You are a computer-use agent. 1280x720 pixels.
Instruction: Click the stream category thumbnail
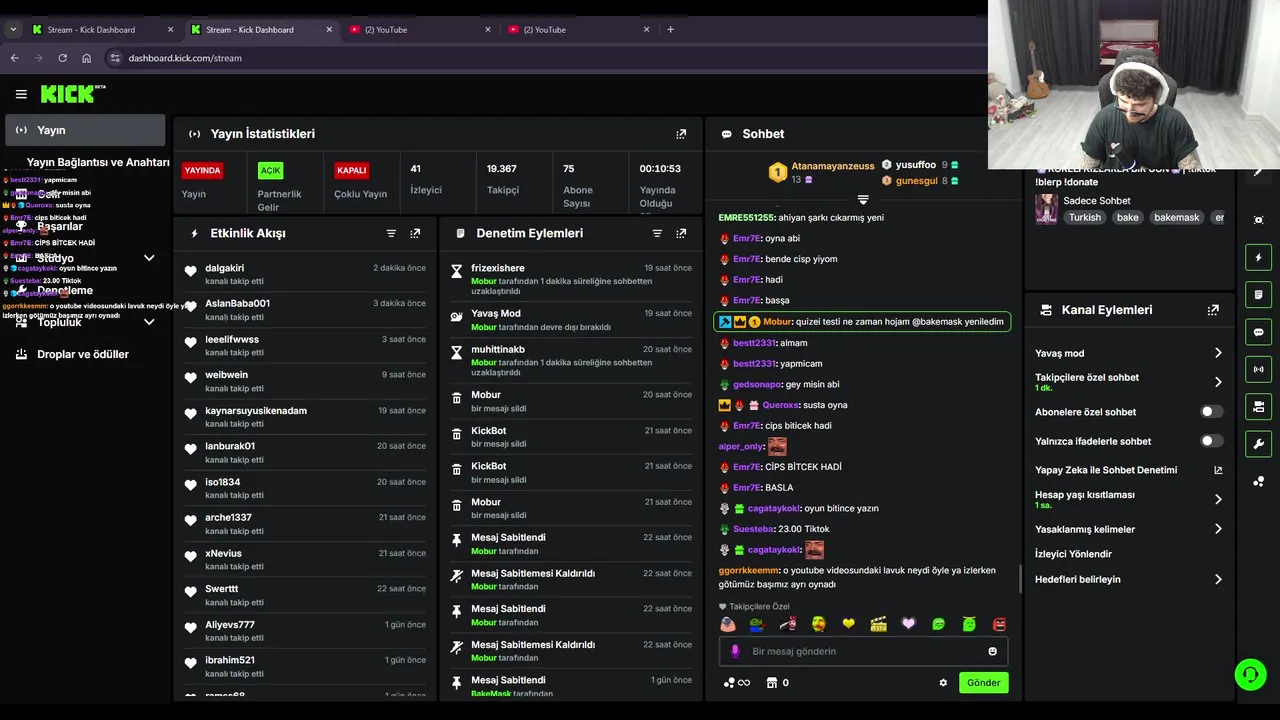[1046, 208]
